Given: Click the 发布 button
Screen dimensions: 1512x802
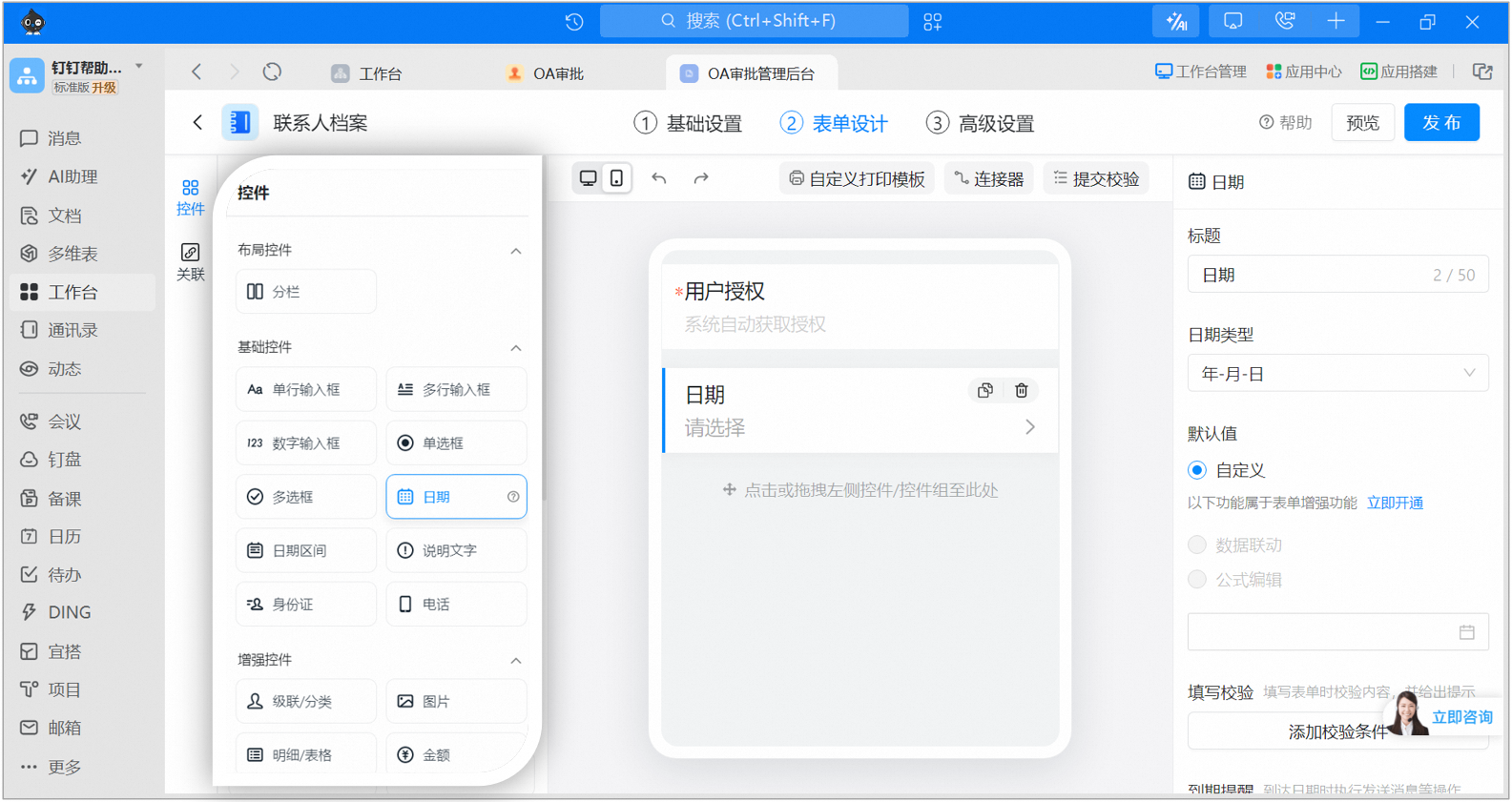Looking at the screenshot, I should (x=1441, y=123).
